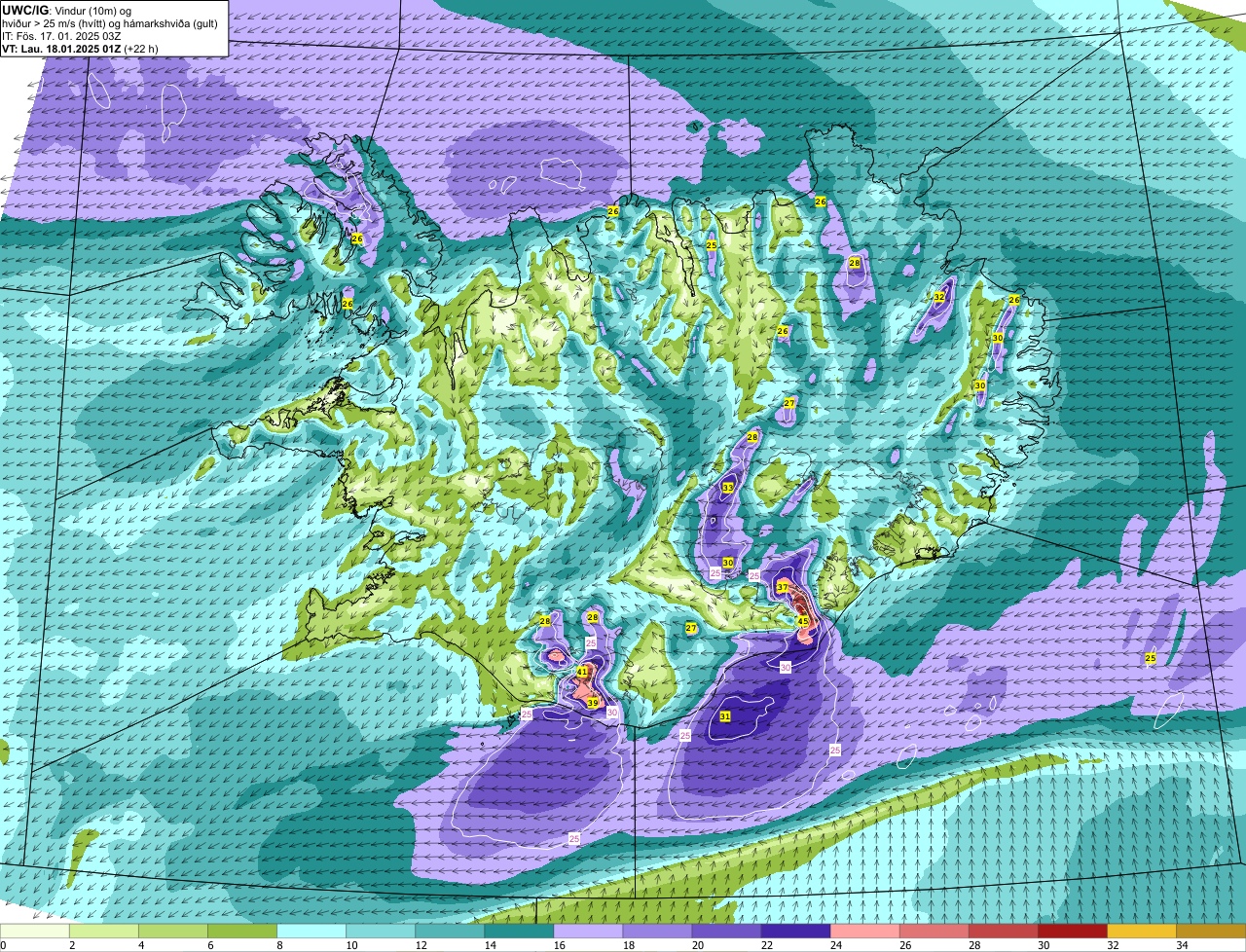This screenshot has width=1246, height=952.
Task: Pick the pink 24–26 color bar segment
Action: pos(864,931)
